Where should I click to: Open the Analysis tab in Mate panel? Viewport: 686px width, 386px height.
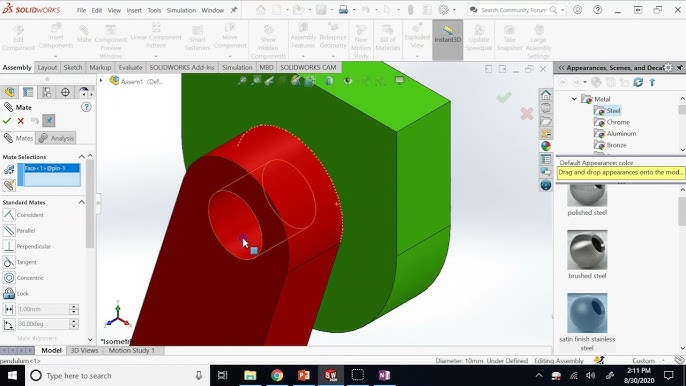click(56, 138)
